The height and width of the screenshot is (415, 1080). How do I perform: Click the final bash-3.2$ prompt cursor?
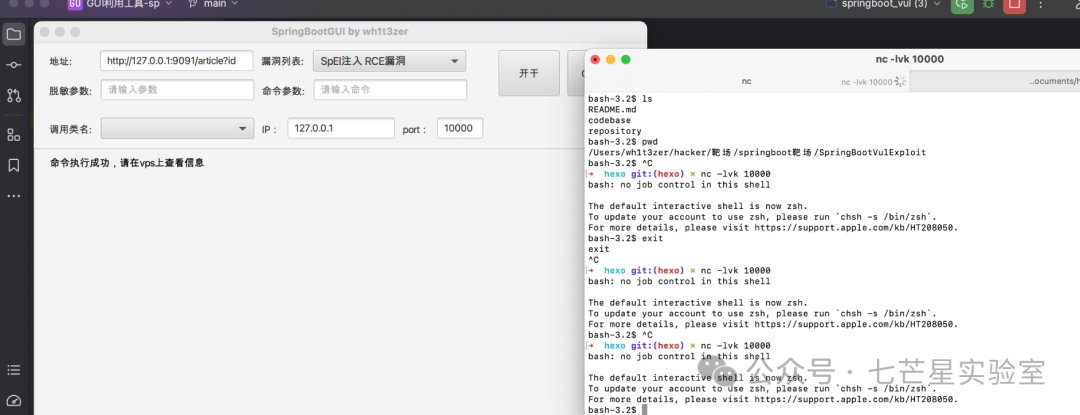644,409
